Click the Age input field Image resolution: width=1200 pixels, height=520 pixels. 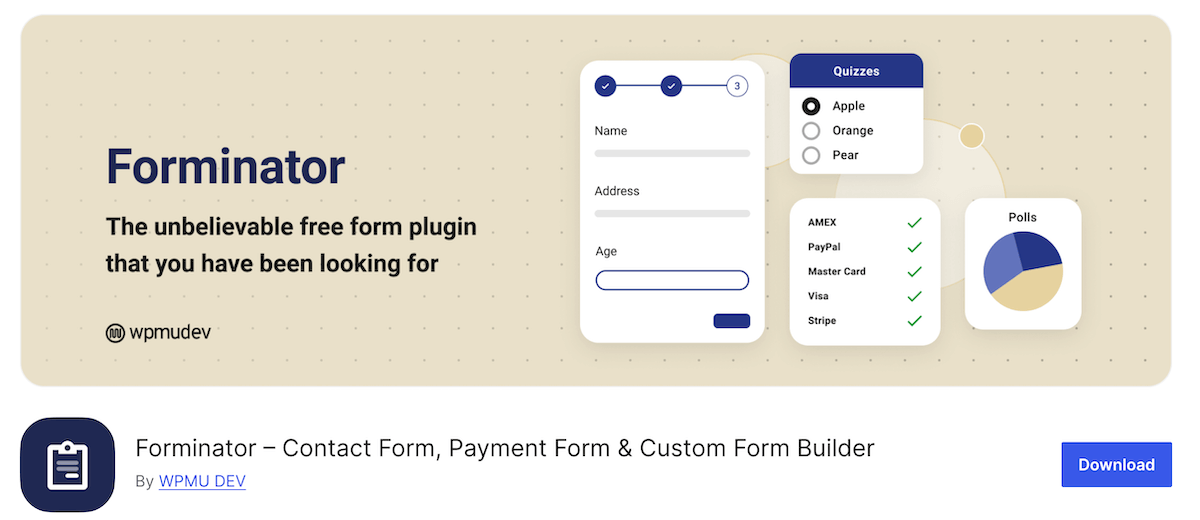click(672, 280)
